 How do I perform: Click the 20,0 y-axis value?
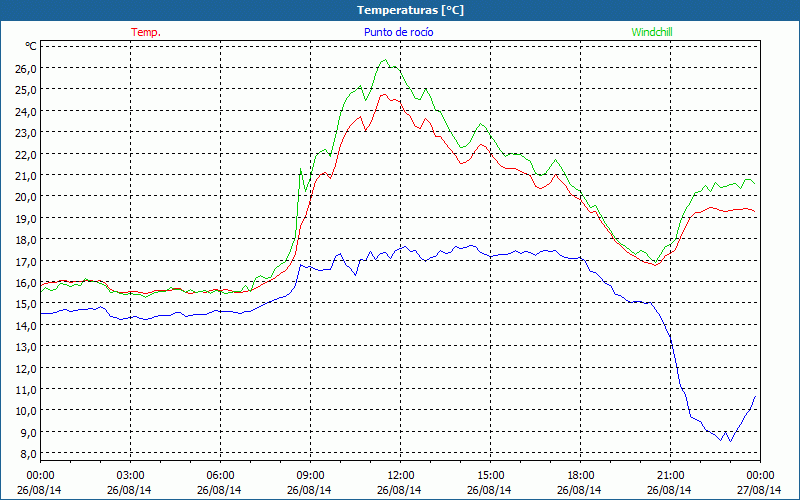point(27,197)
